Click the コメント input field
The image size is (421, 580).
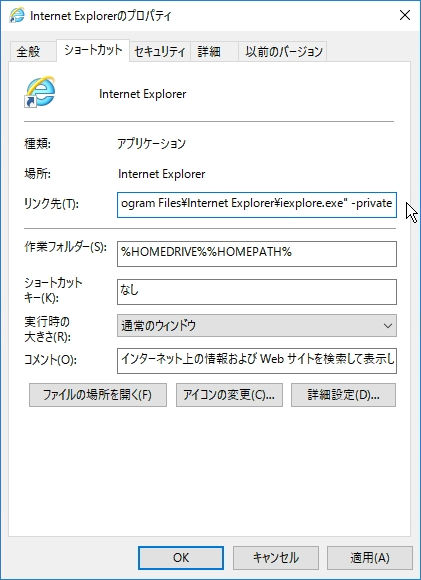tap(257, 360)
